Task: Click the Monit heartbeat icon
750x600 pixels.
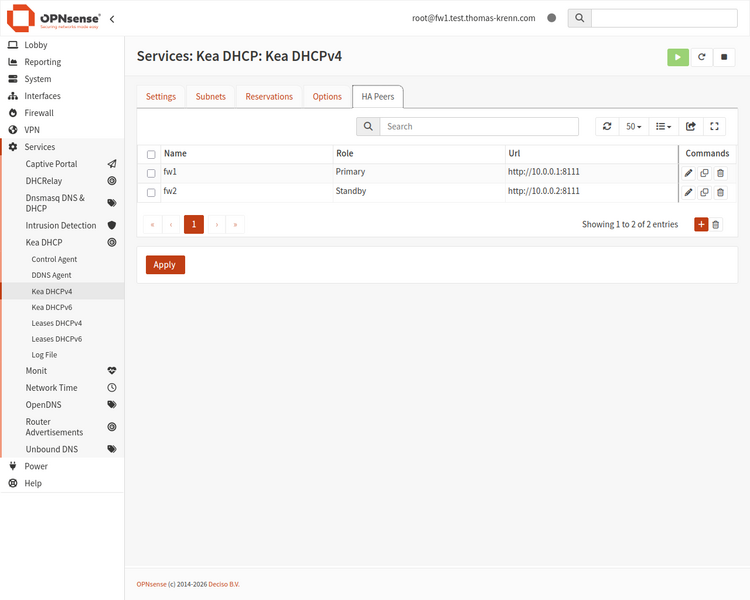Action: tap(112, 371)
